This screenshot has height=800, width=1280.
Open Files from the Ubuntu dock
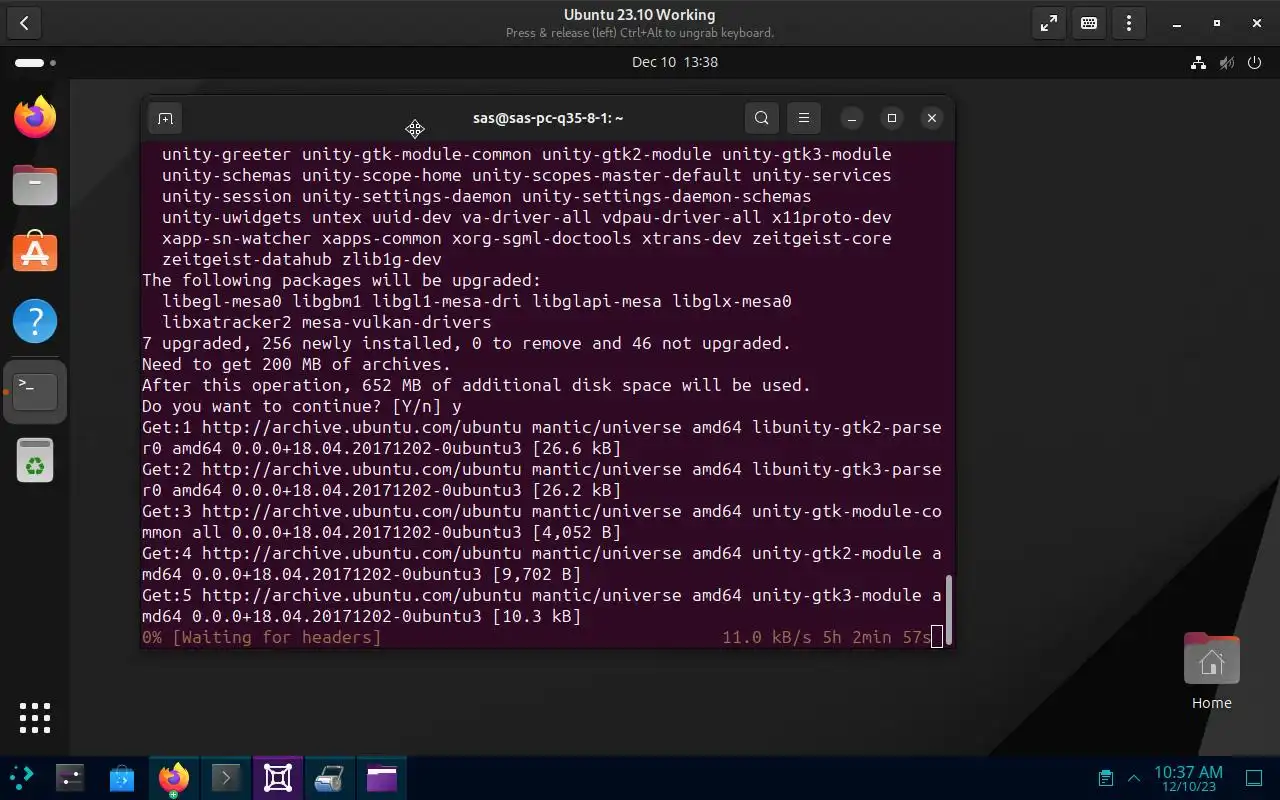coord(35,186)
